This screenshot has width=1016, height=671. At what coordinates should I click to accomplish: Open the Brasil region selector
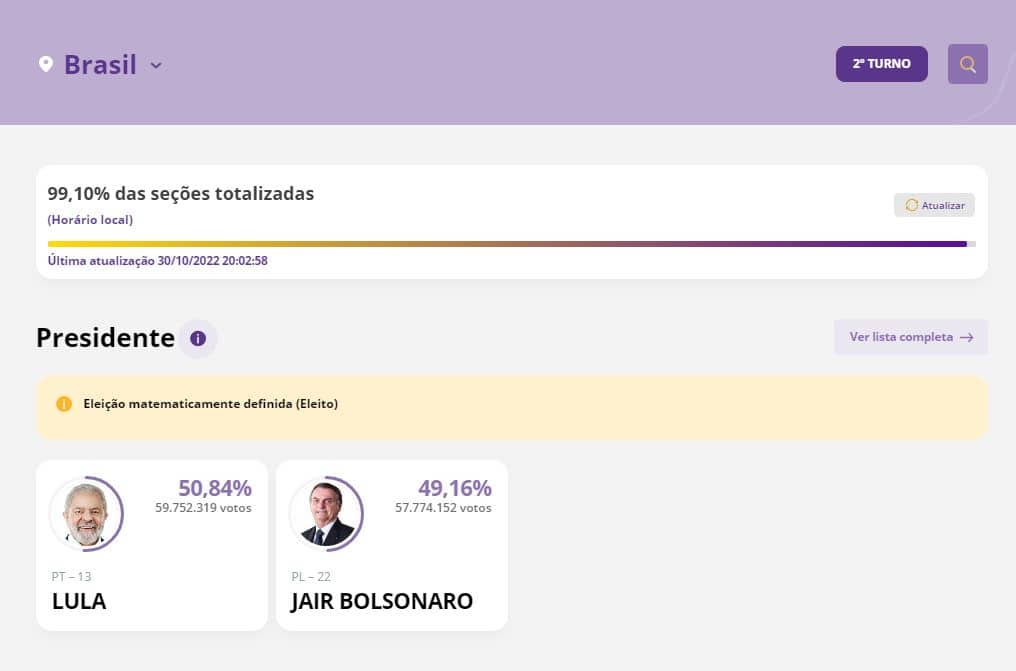(100, 65)
